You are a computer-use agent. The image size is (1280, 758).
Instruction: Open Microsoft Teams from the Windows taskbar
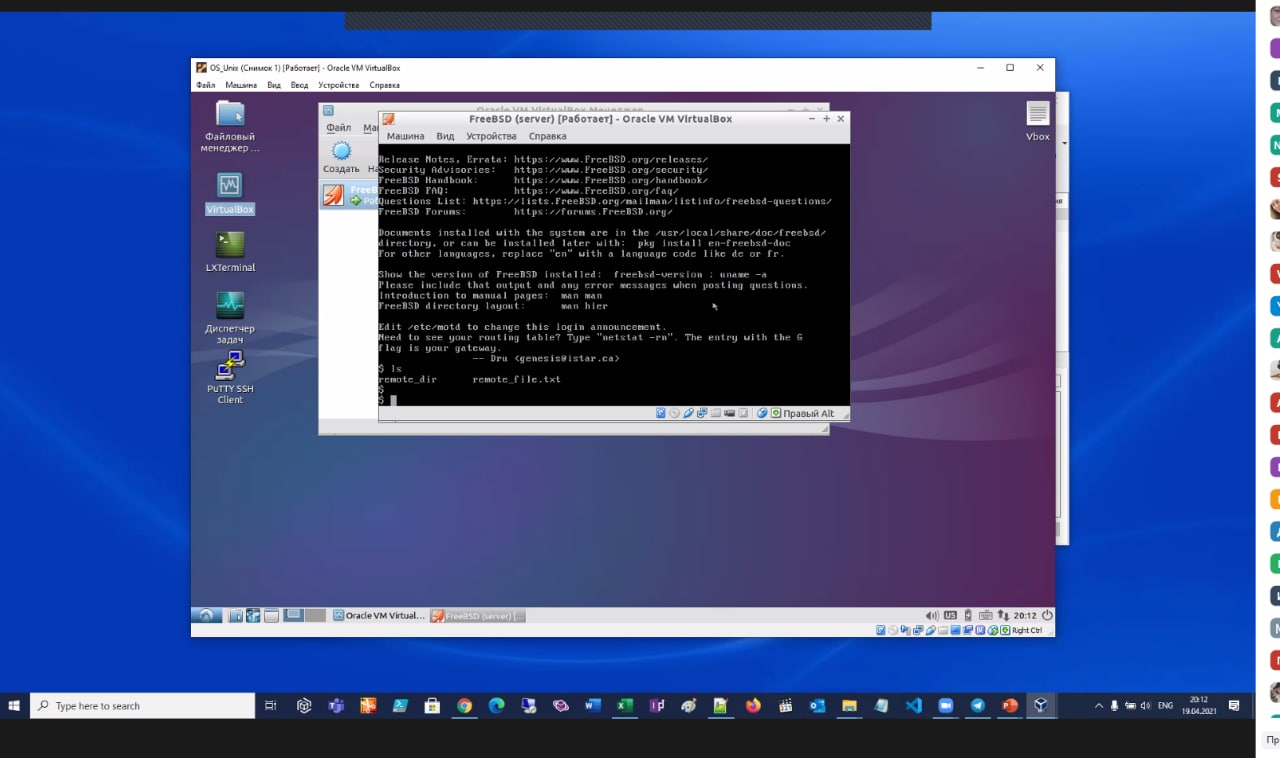click(x=336, y=705)
